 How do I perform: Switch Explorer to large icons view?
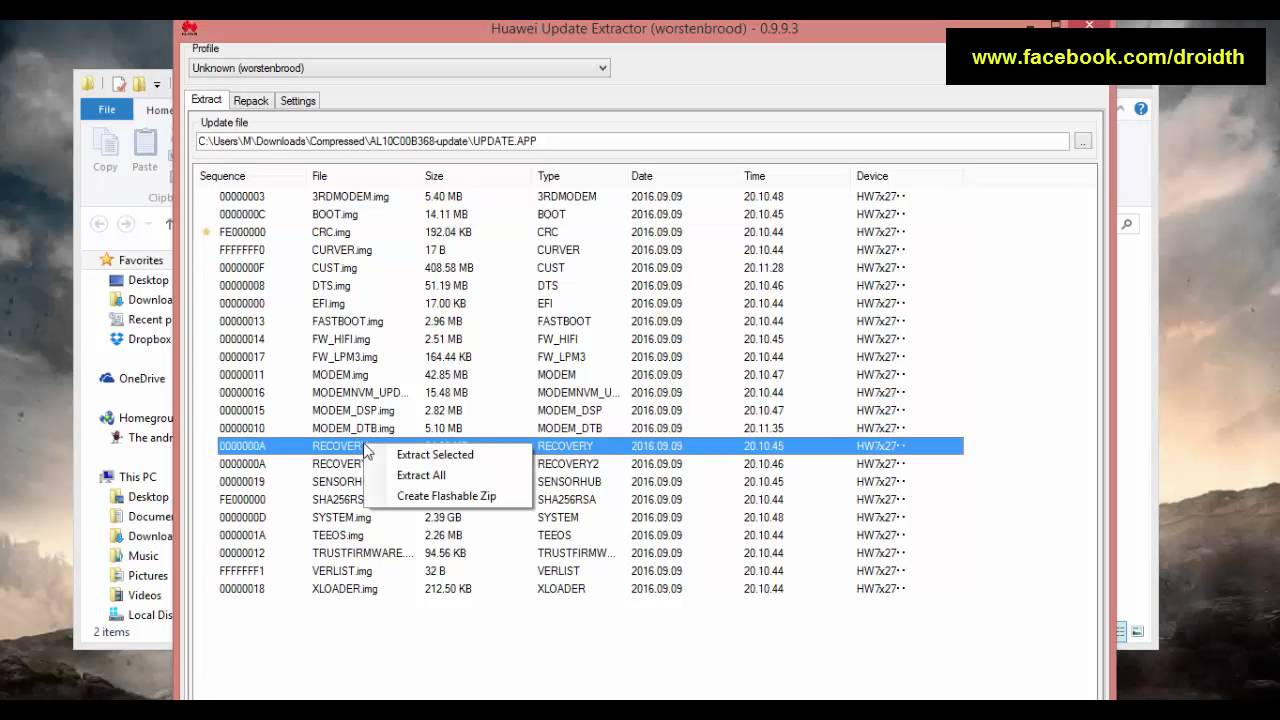point(1138,632)
